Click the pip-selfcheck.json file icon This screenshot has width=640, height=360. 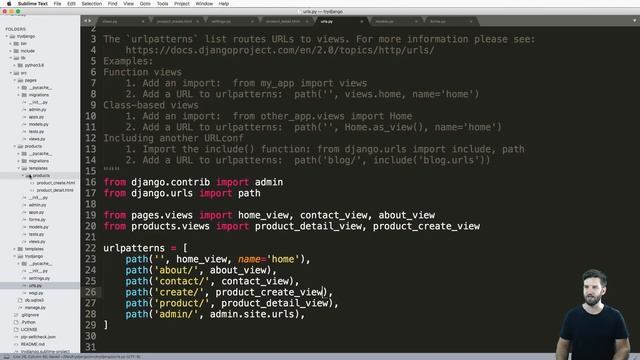(x=16, y=337)
